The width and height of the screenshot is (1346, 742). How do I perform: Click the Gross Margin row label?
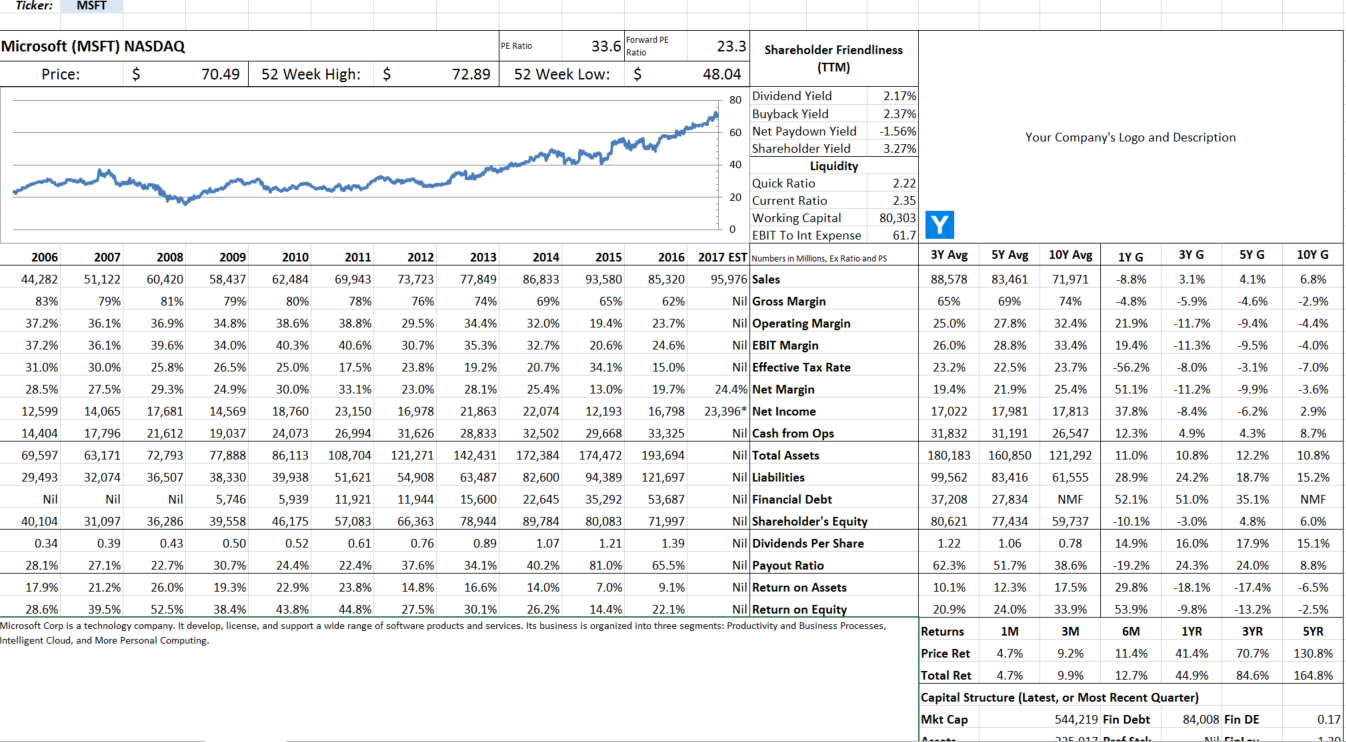tap(789, 302)
